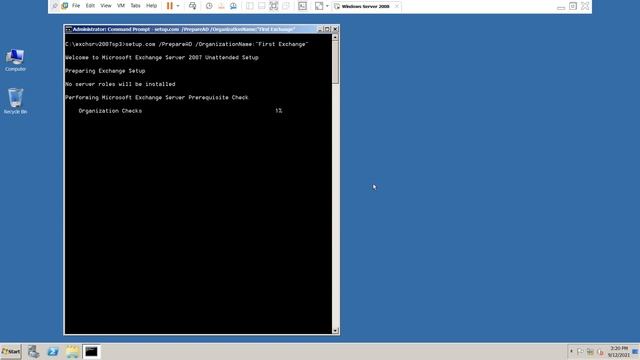Open the Start menu
This screenshot has width=640, height=360.
[11, 351]
